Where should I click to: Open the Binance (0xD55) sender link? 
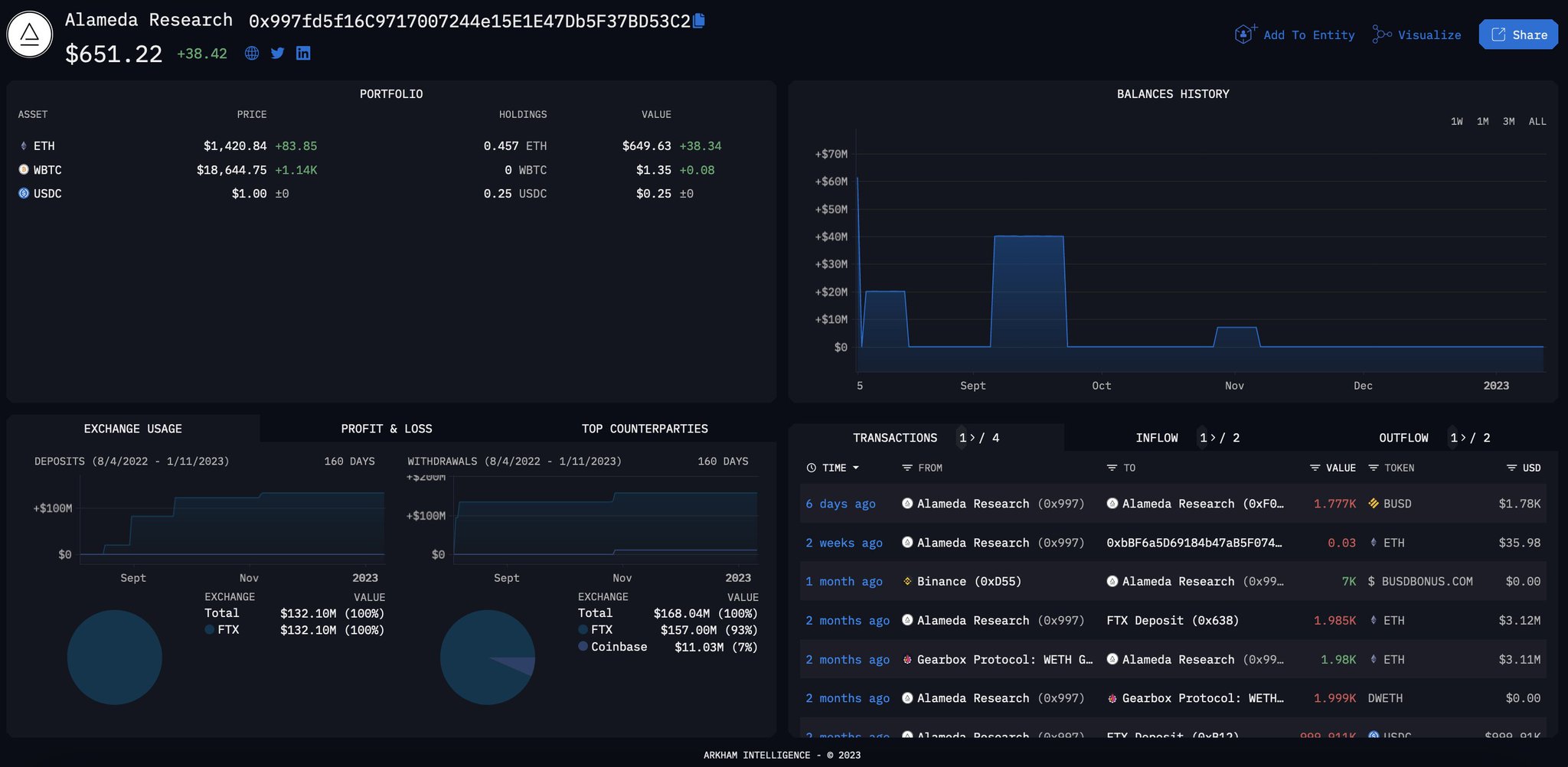tap(969, 582)
